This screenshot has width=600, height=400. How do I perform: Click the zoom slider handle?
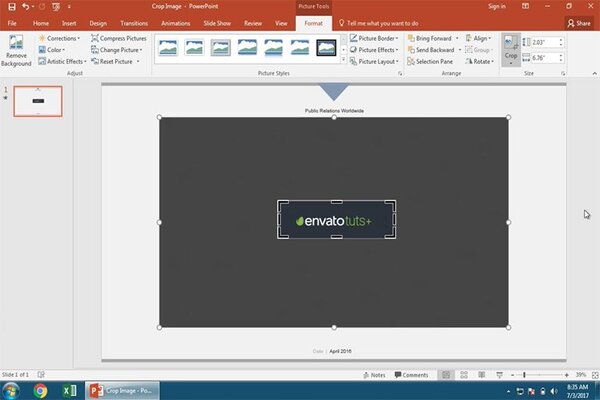click(524, 375)
